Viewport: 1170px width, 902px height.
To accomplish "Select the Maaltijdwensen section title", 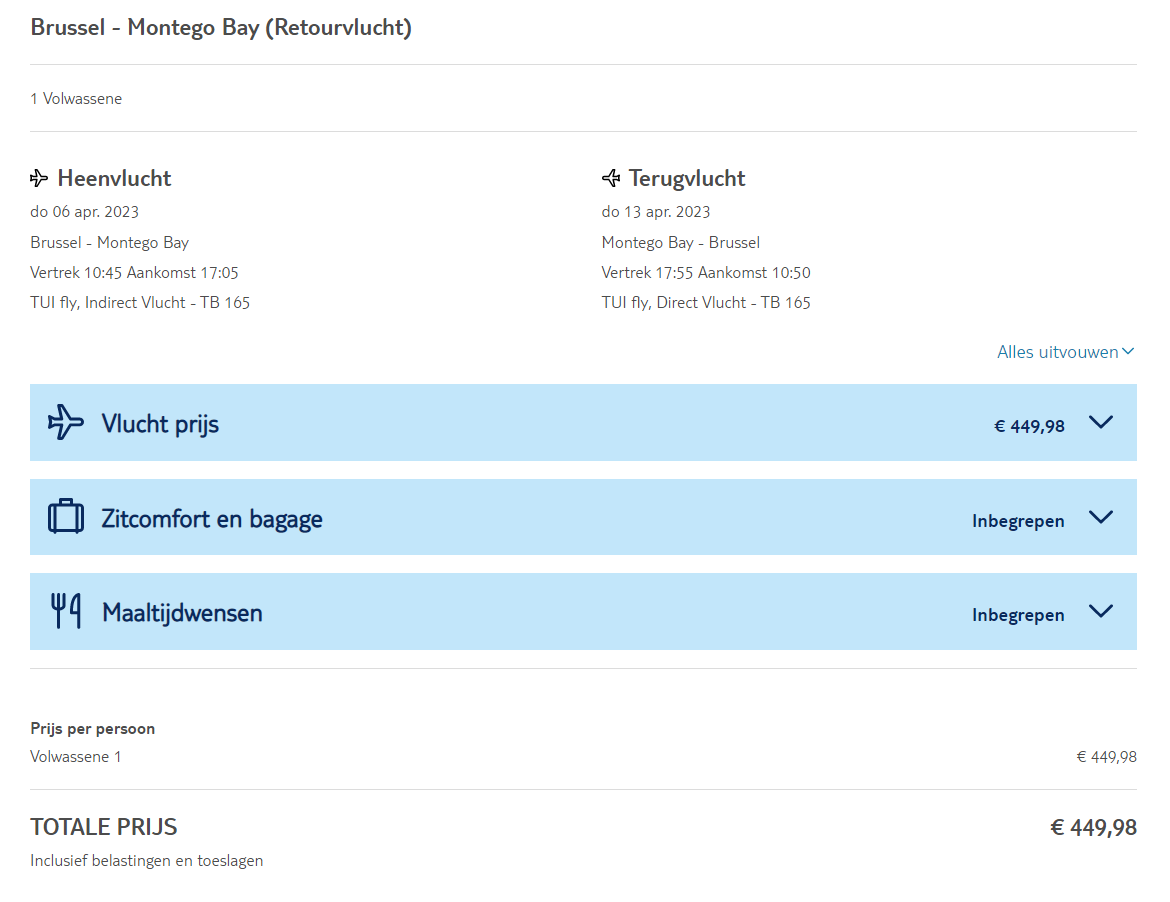I will pos(182,613).
